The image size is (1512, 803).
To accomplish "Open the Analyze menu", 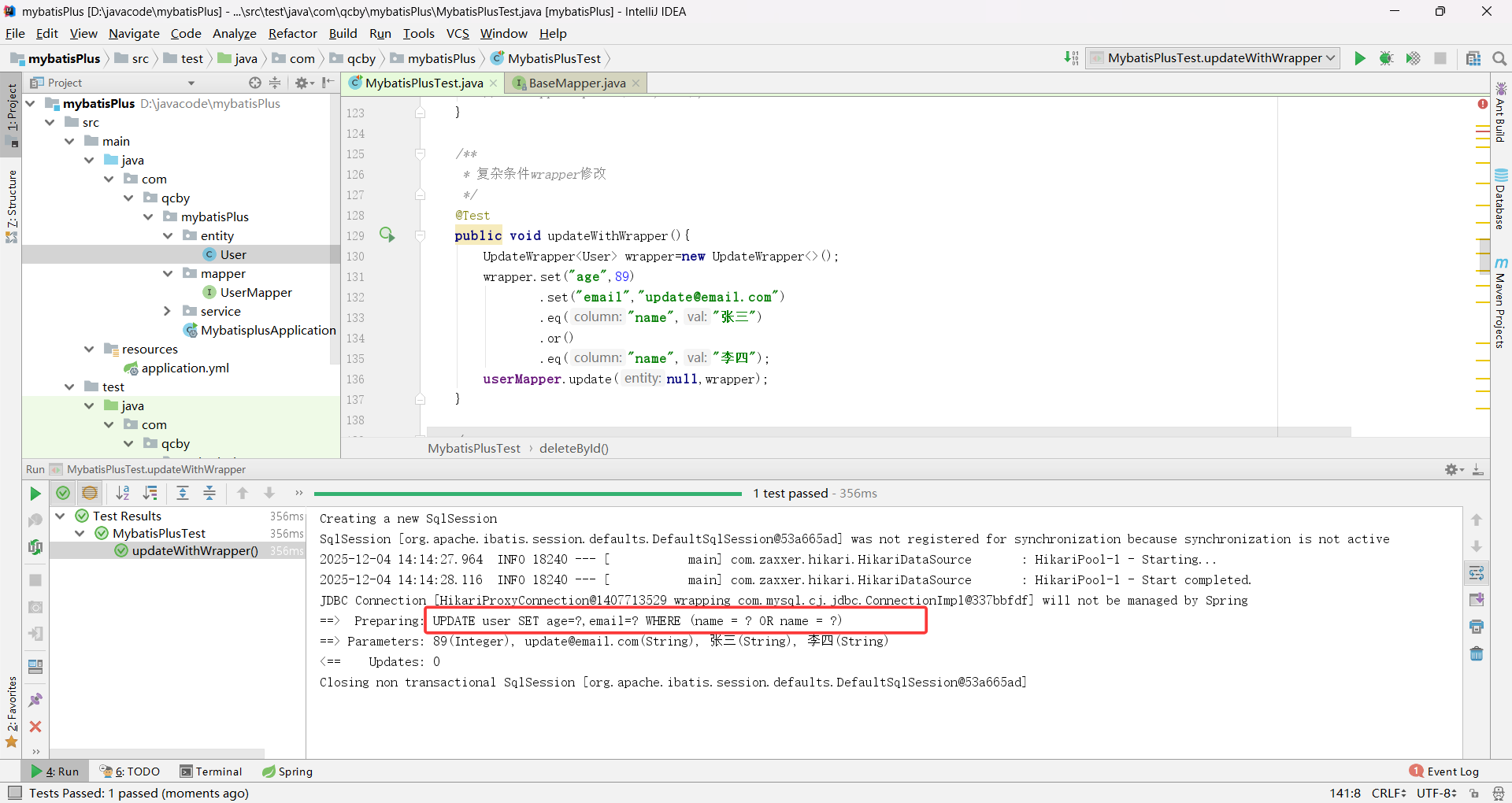I will (235, 33).
